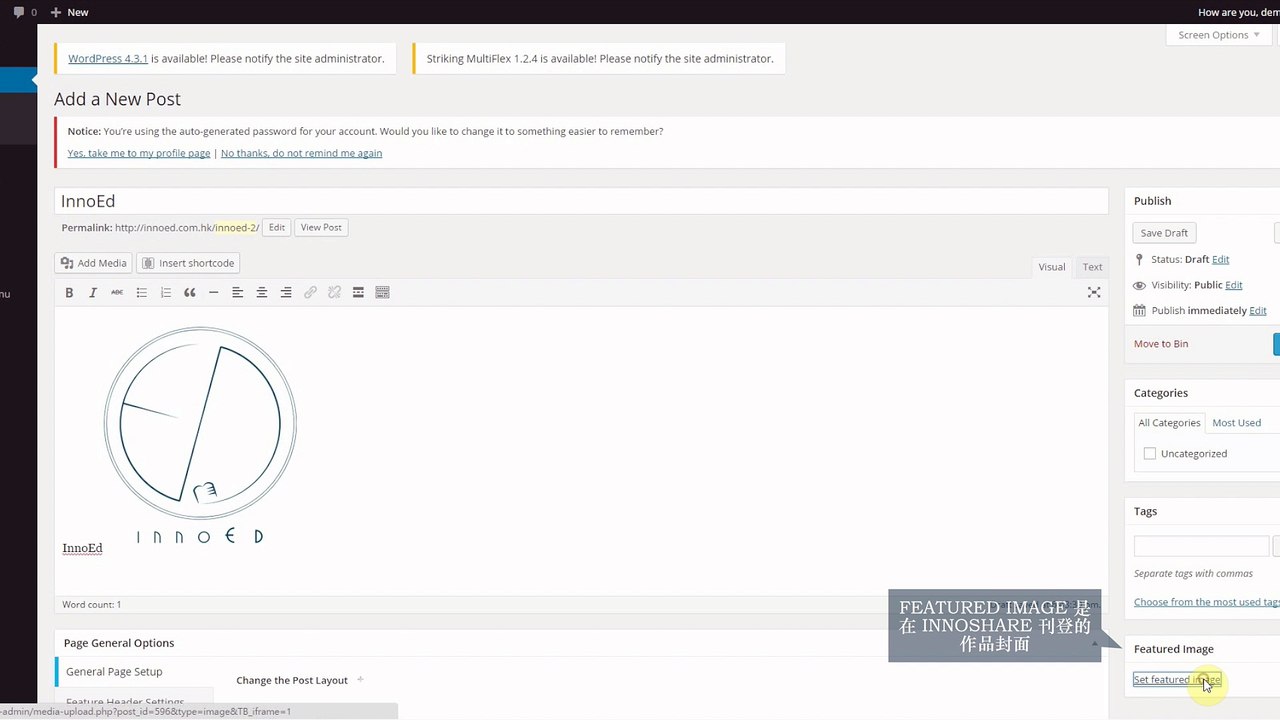Image resolution: width=1280 pixels, height=720 pixels.
Task: Insert a Read More tag
Action: coord(358,292)
